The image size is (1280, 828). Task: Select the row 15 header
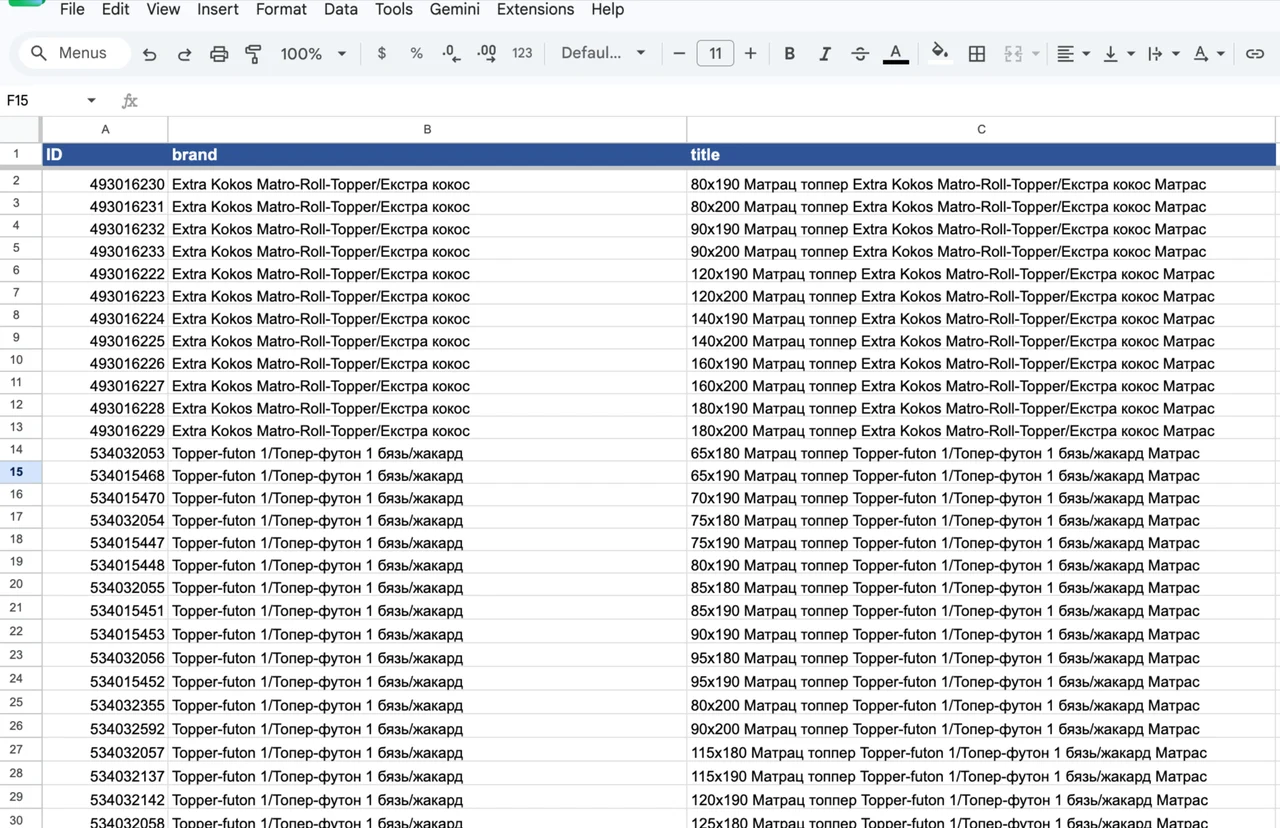click(20, 472)
